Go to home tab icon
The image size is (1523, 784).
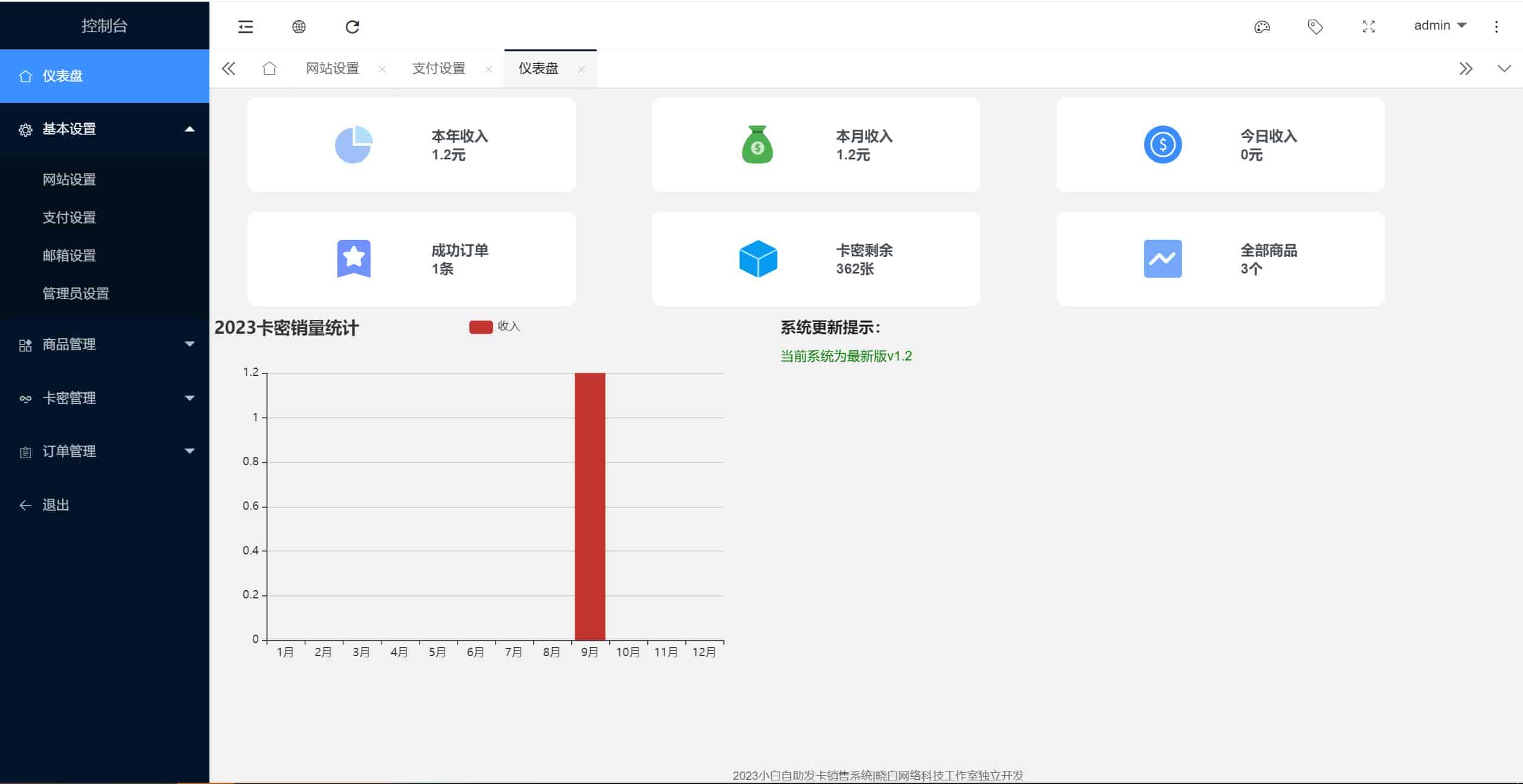pos(269,68)
